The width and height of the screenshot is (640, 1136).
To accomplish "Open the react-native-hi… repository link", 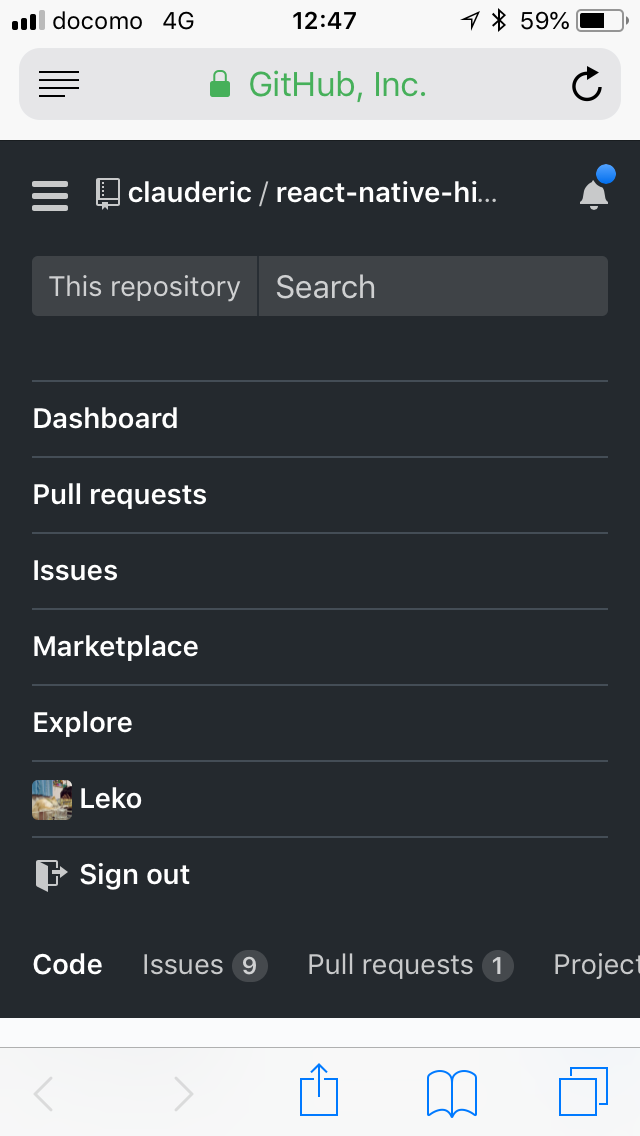I will click(385, 193).
